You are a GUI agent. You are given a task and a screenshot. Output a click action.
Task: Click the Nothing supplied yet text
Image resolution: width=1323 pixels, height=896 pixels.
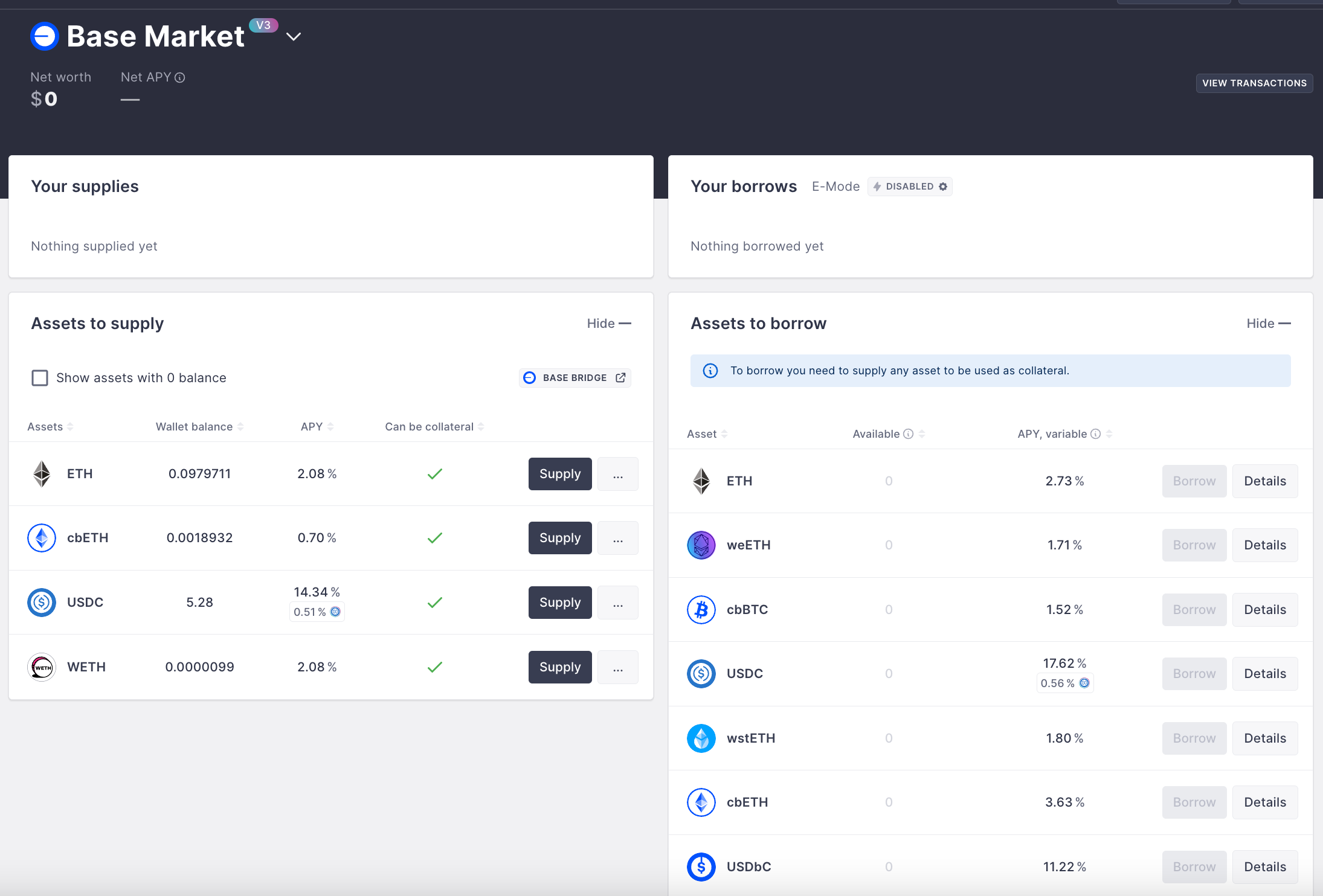(x=94, y=246)
